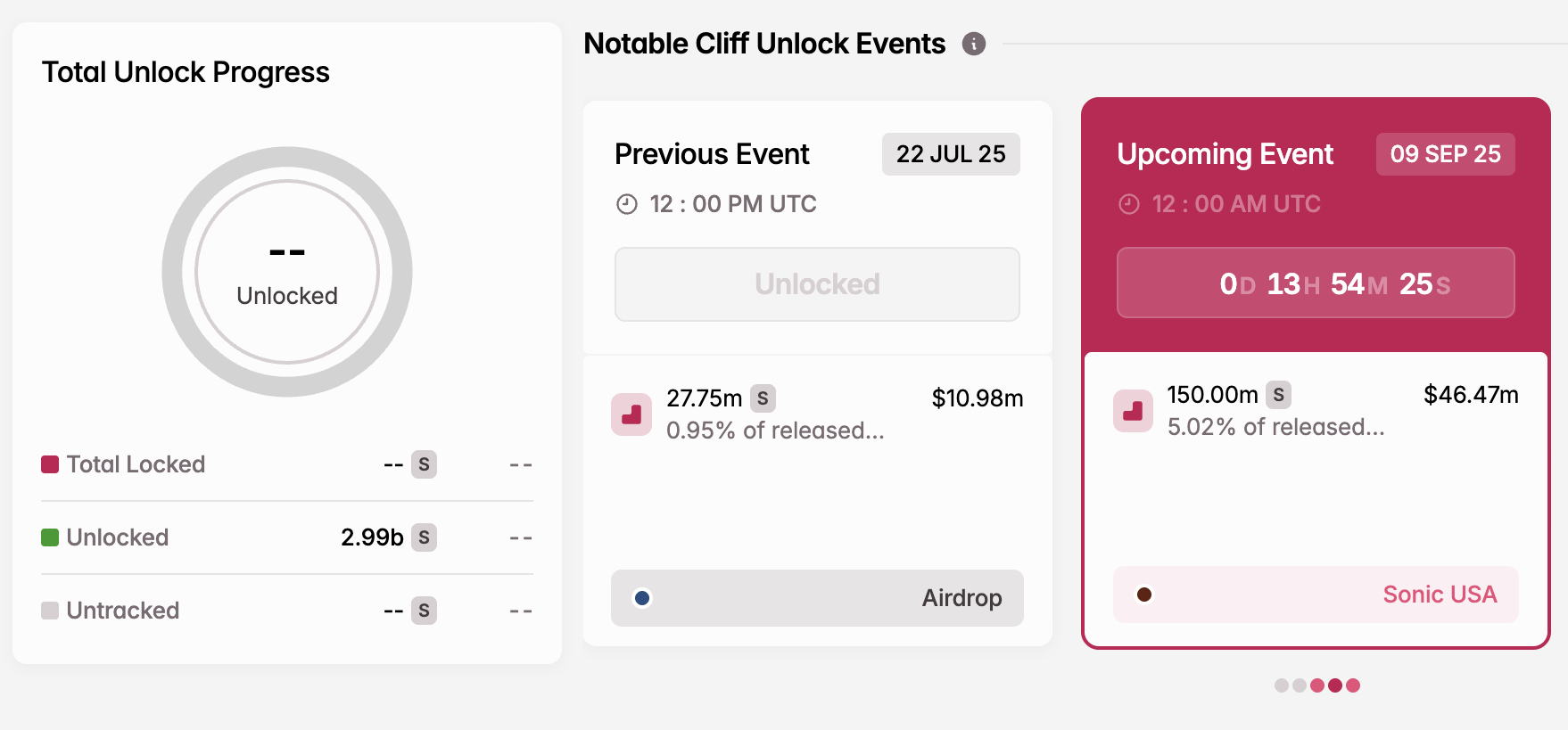The height and width of the screenshot is (730, 1568).
Task: Click the green Unlocked legend swatch
Action: 50,537
